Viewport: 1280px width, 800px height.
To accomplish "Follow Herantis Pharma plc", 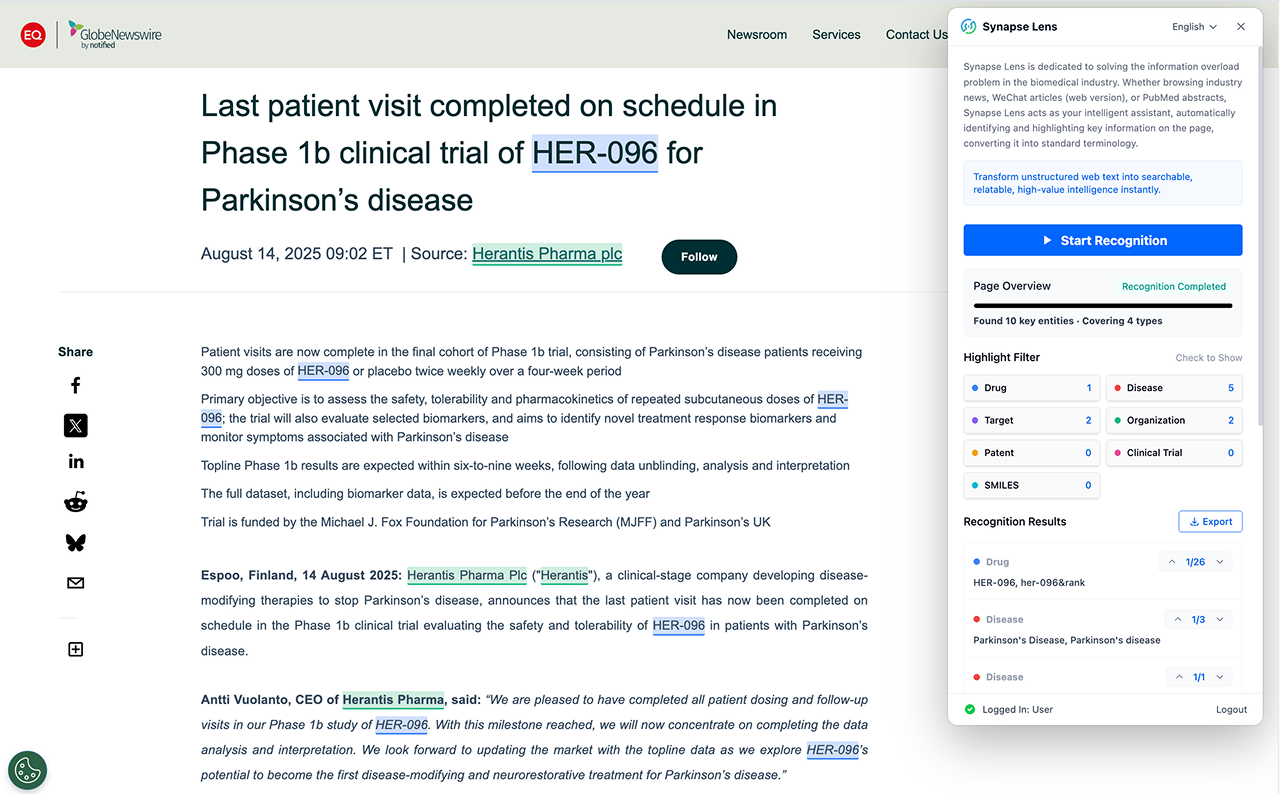I will [699, 257].
